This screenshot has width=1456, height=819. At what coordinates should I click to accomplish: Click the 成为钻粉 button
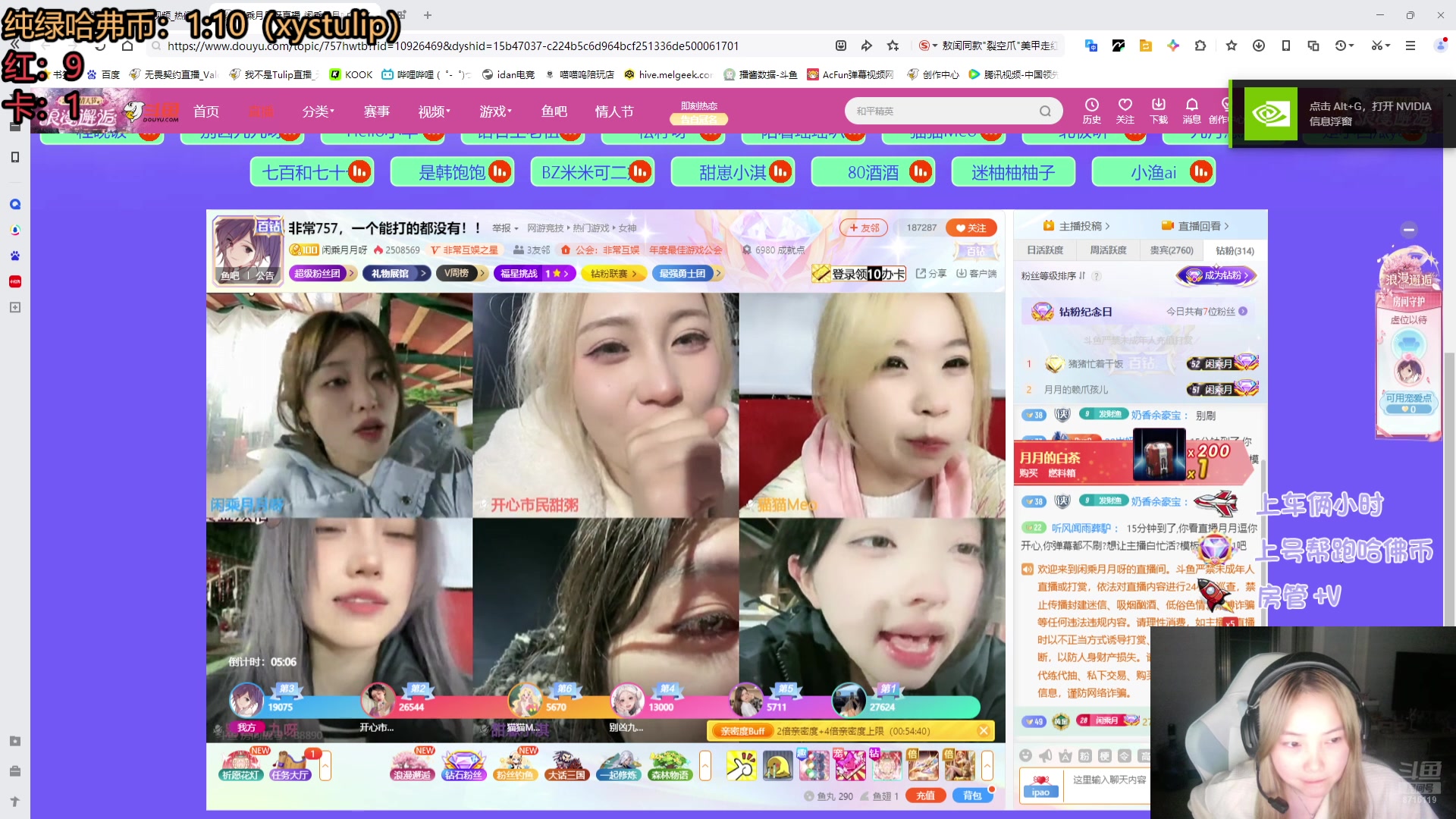(x=1216, y=275)
